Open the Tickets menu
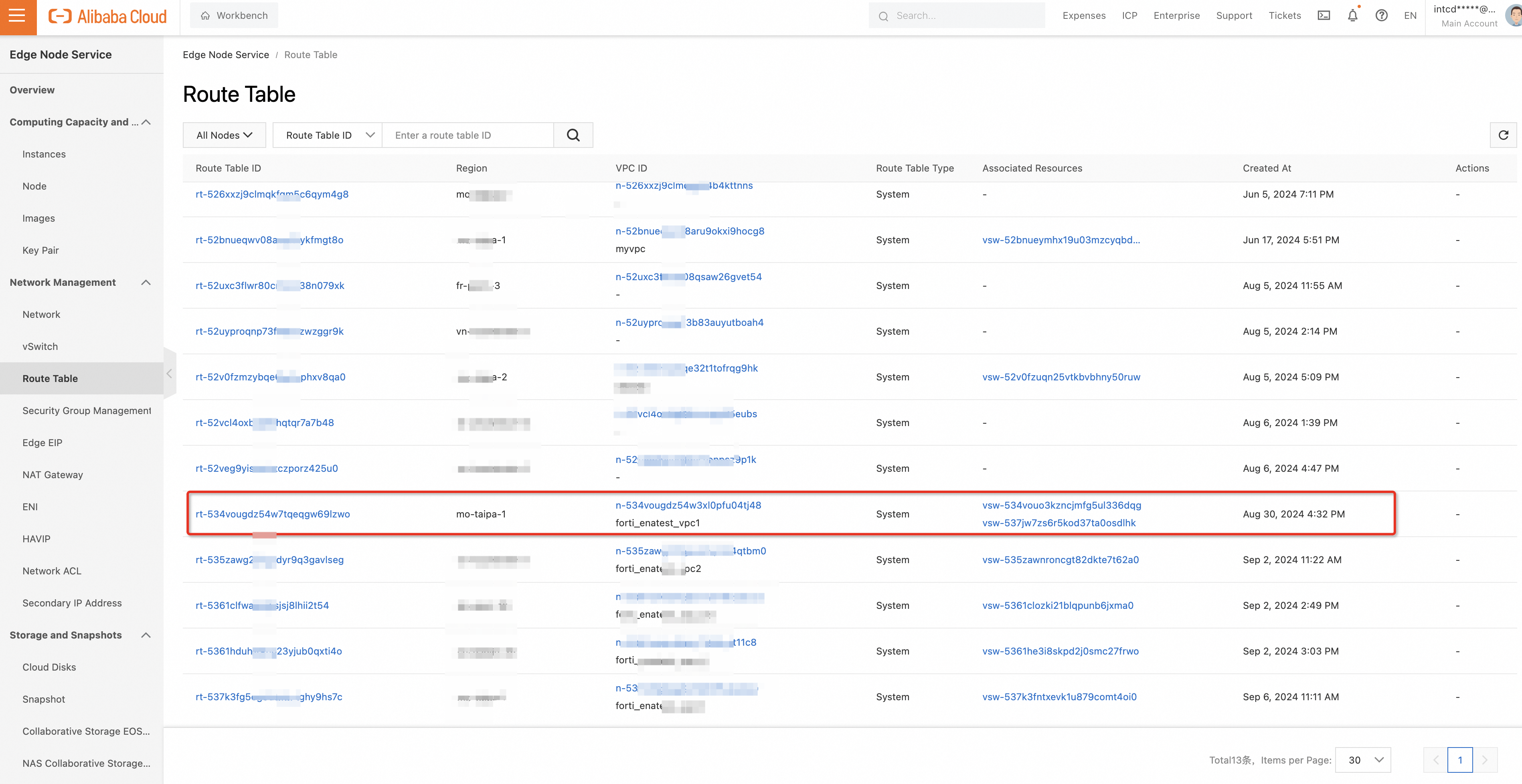 tap(1285, 16)
